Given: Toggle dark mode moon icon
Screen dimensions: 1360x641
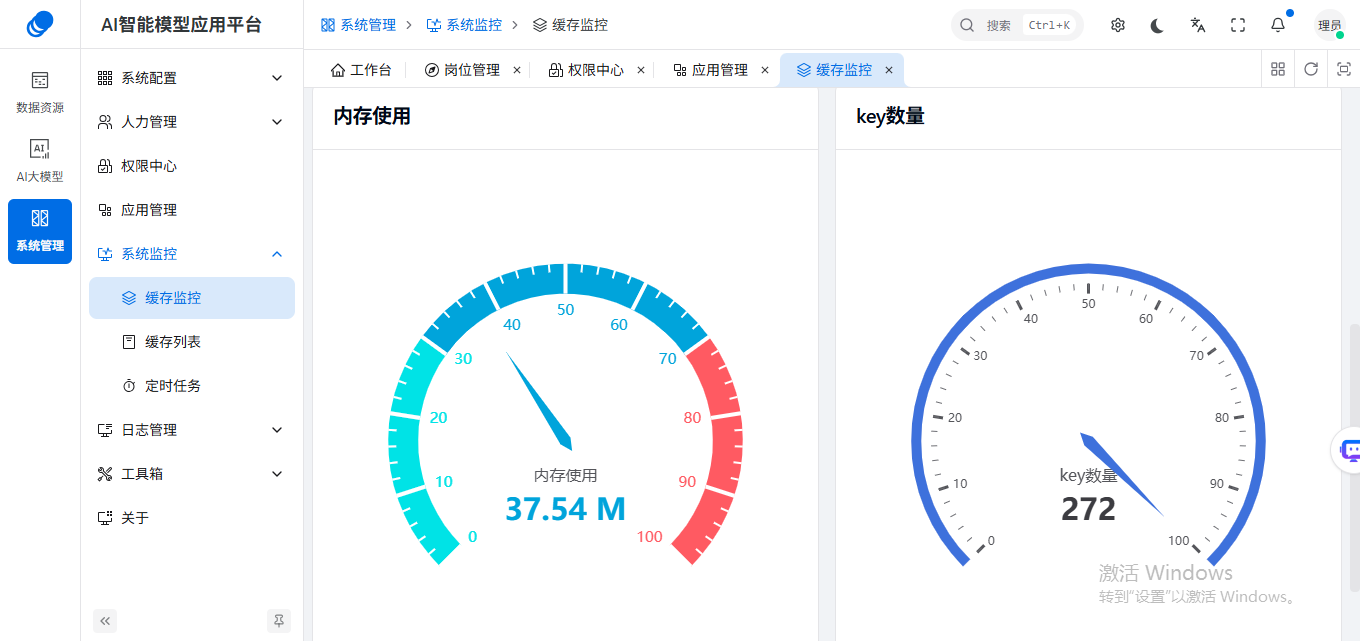Looking at the screenshot, I should click(1158, 25).
